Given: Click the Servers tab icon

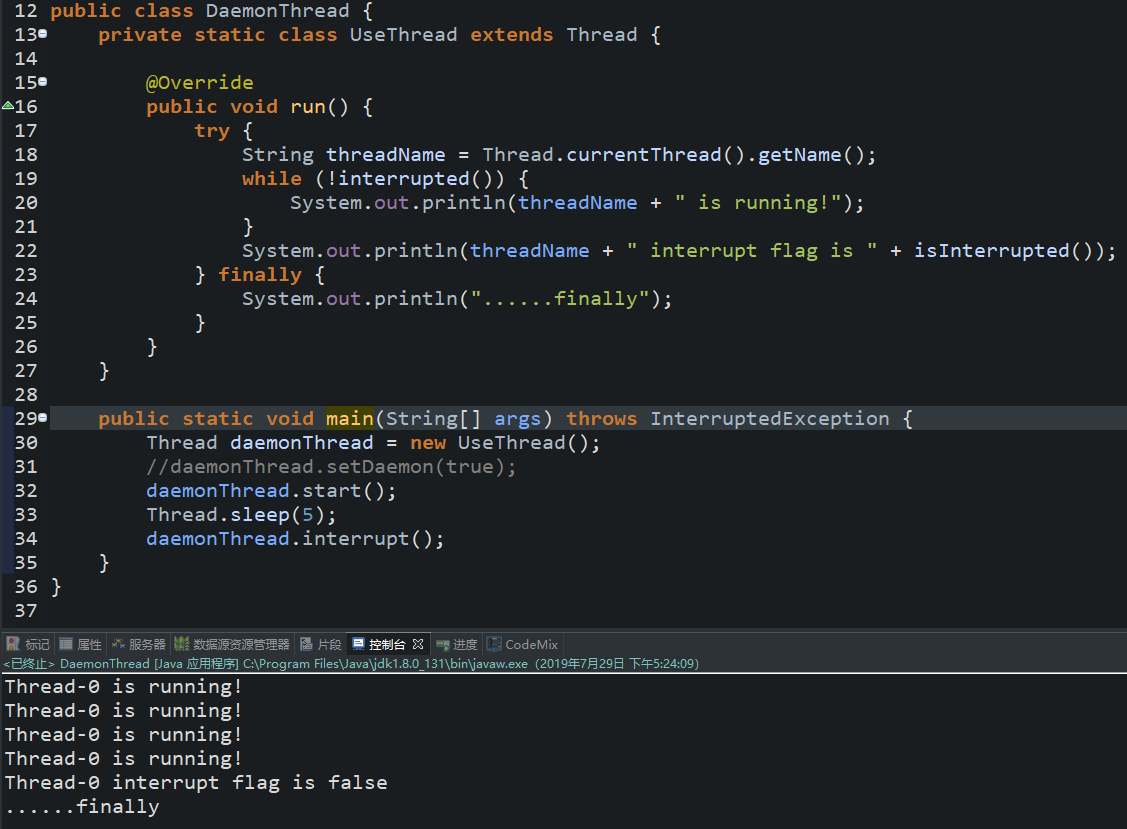Looking at the screenshot, I should click(118, 643).
